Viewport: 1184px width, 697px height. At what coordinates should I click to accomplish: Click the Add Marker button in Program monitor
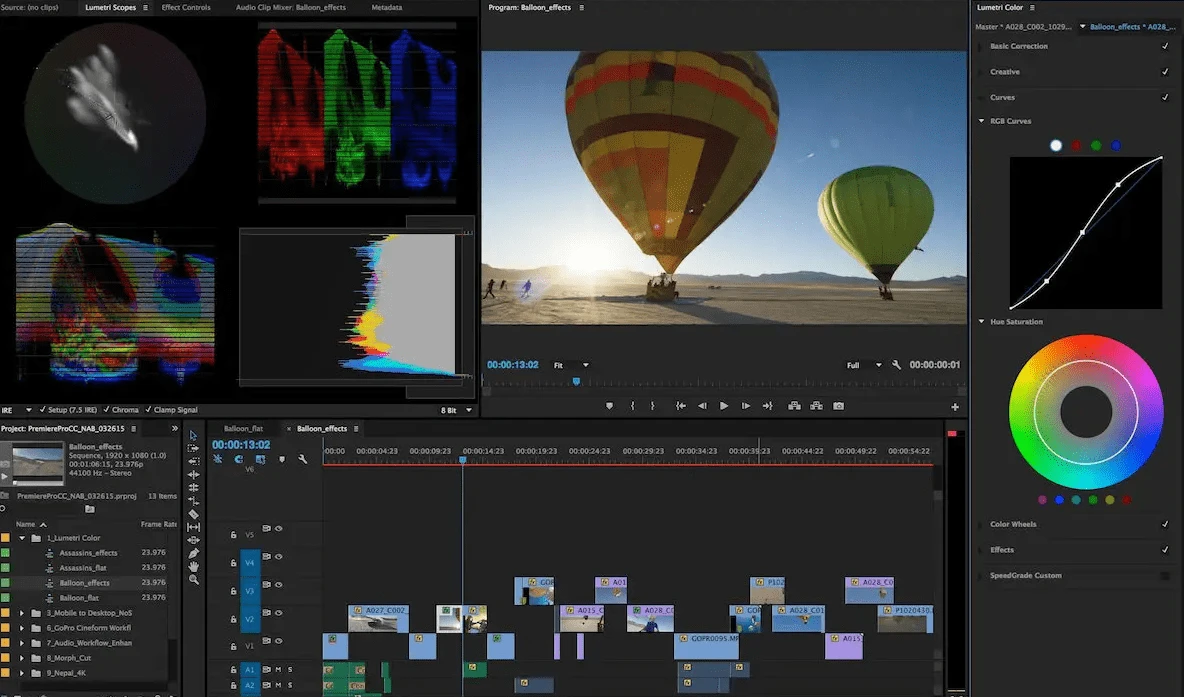609,406
